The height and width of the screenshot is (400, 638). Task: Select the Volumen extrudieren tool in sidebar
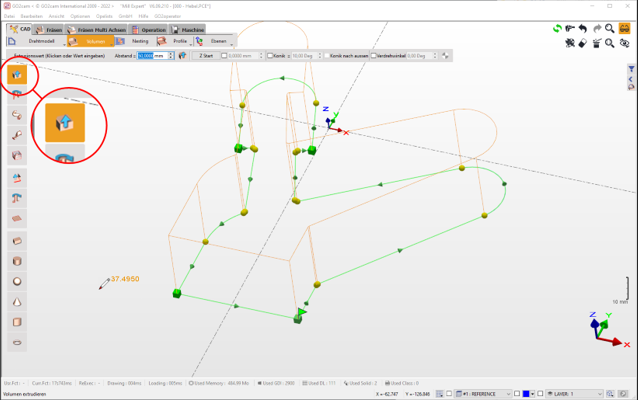tap(16, 75)
